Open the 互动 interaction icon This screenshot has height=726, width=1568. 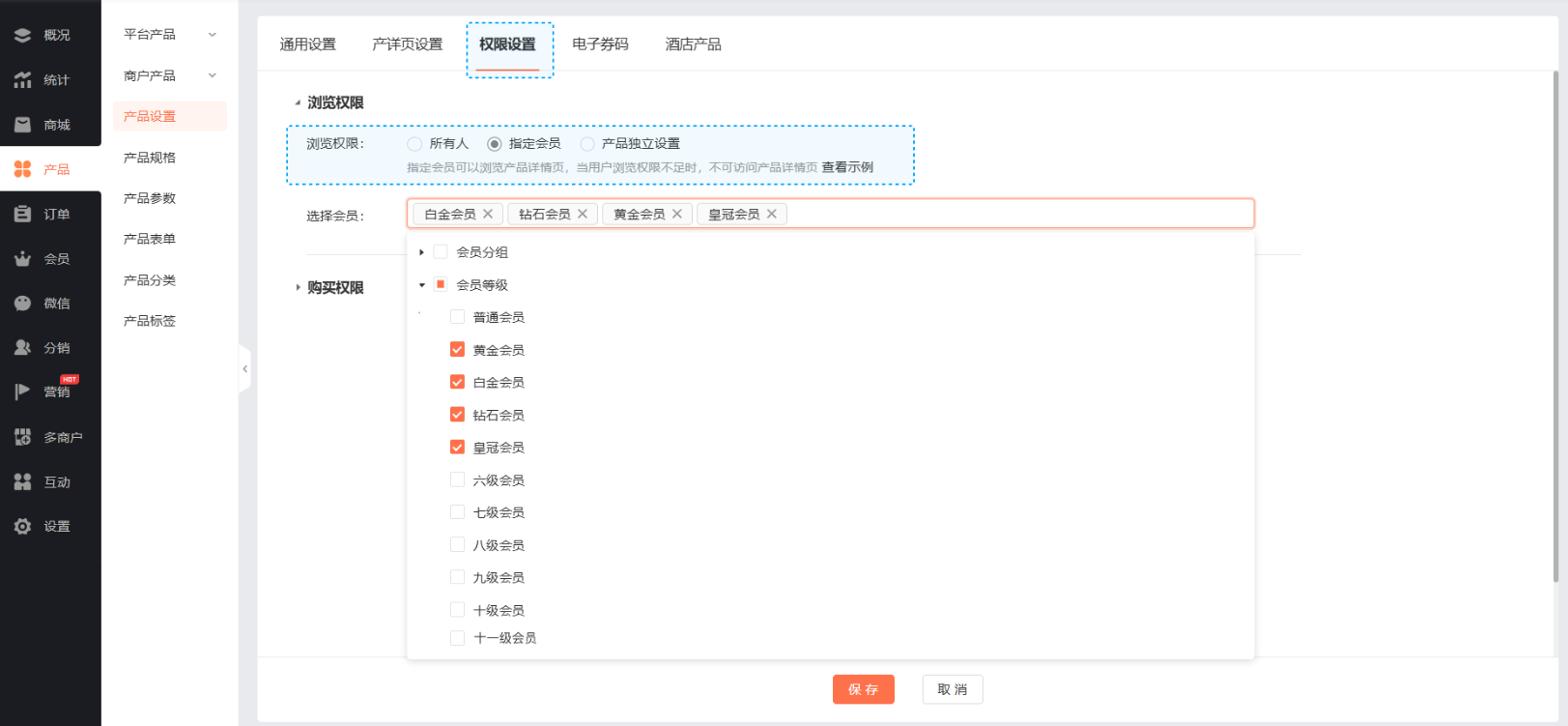(22, 481)
